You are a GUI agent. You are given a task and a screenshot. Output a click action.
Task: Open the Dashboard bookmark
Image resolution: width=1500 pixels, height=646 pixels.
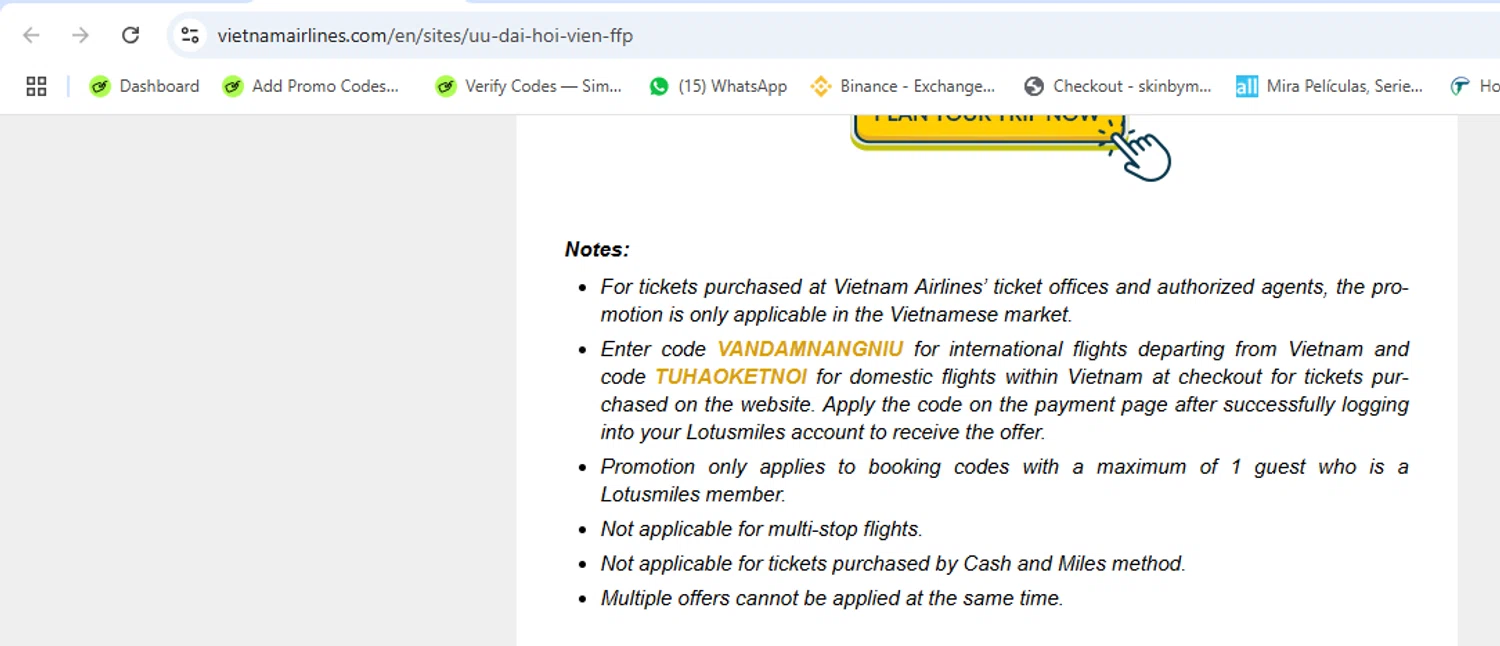144,87
